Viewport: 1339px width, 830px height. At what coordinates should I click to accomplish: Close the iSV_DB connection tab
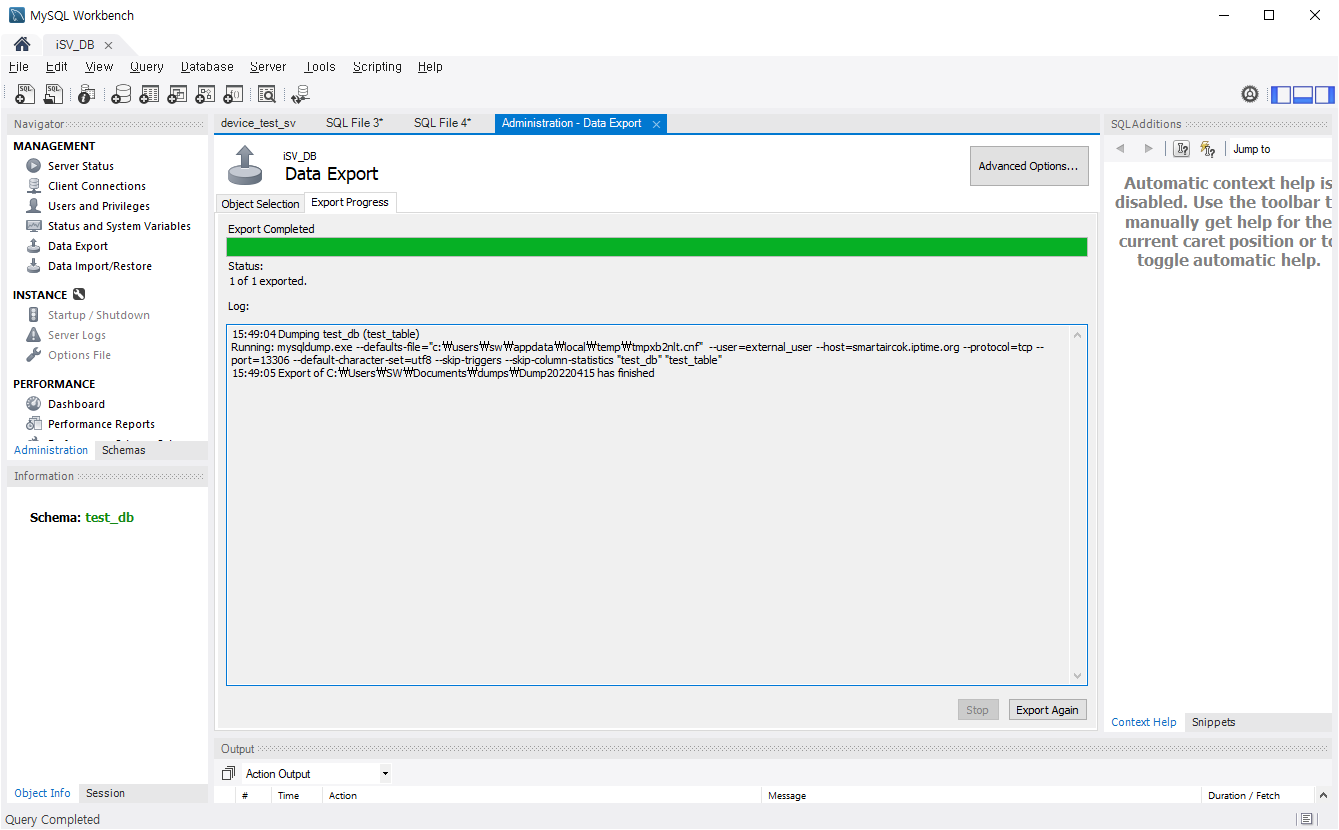pos(108,45)
